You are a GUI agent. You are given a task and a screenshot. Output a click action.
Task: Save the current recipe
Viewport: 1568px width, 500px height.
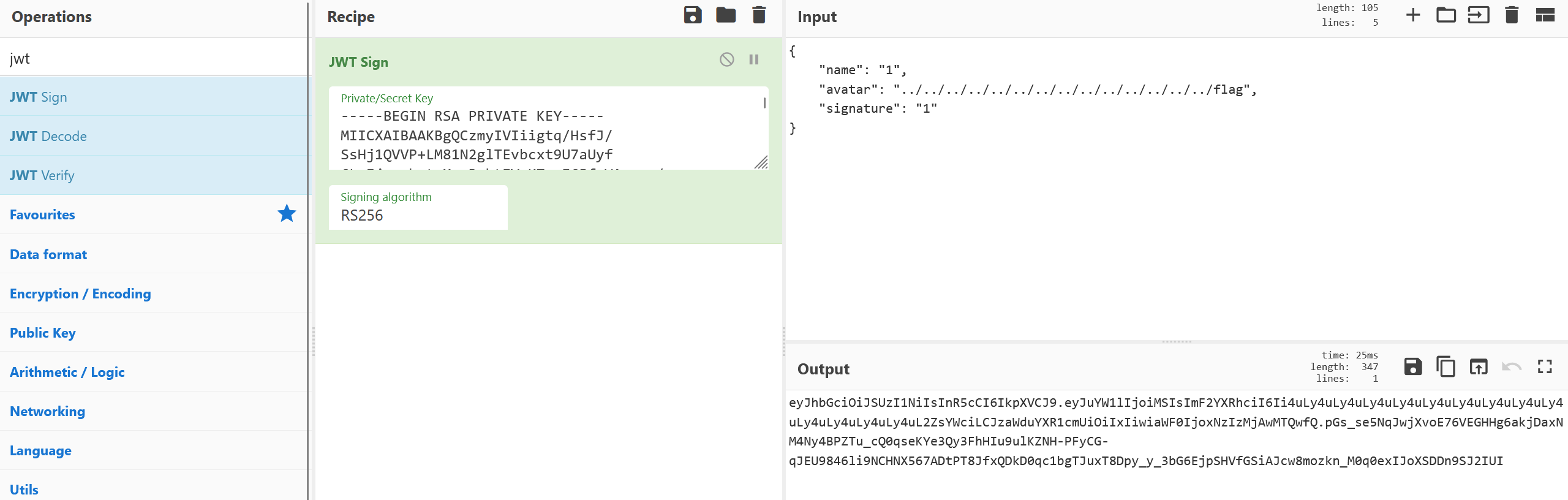pyautogui.click(x=693, y=15)
